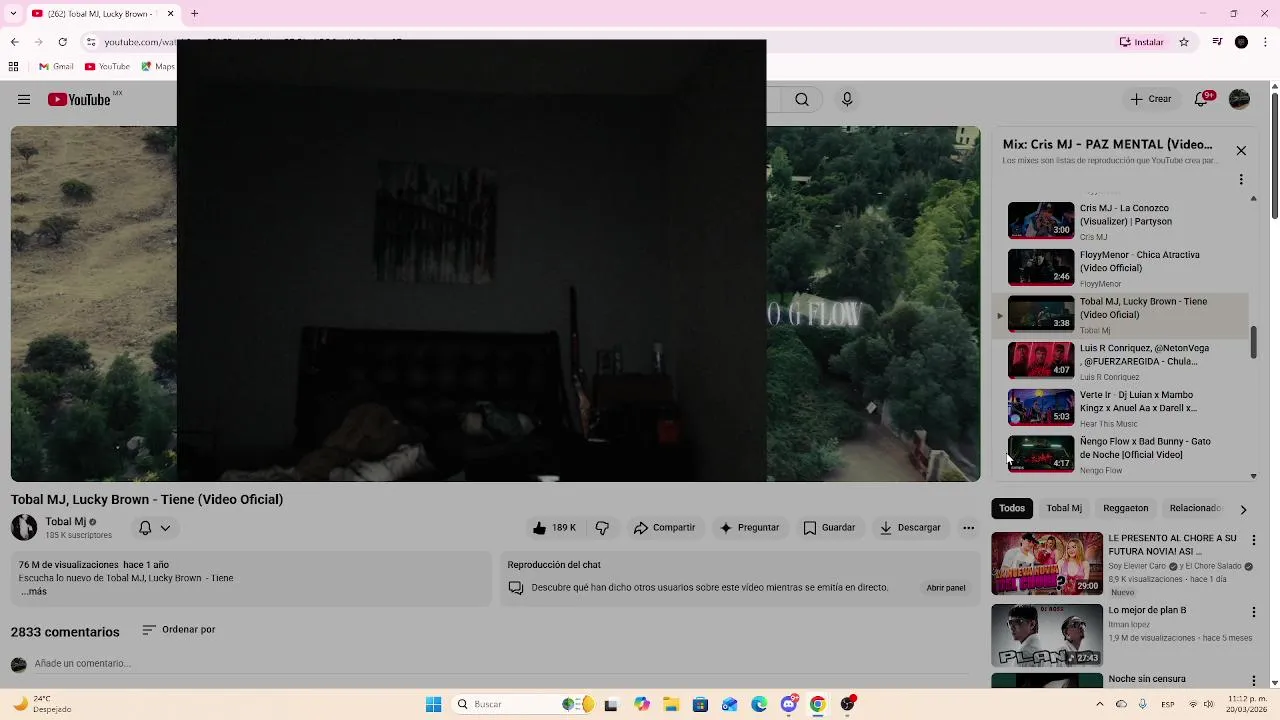The height and width of the screenshot is (720, 1280).
Task: Like the video with 189 K
Action: (555, 528)
